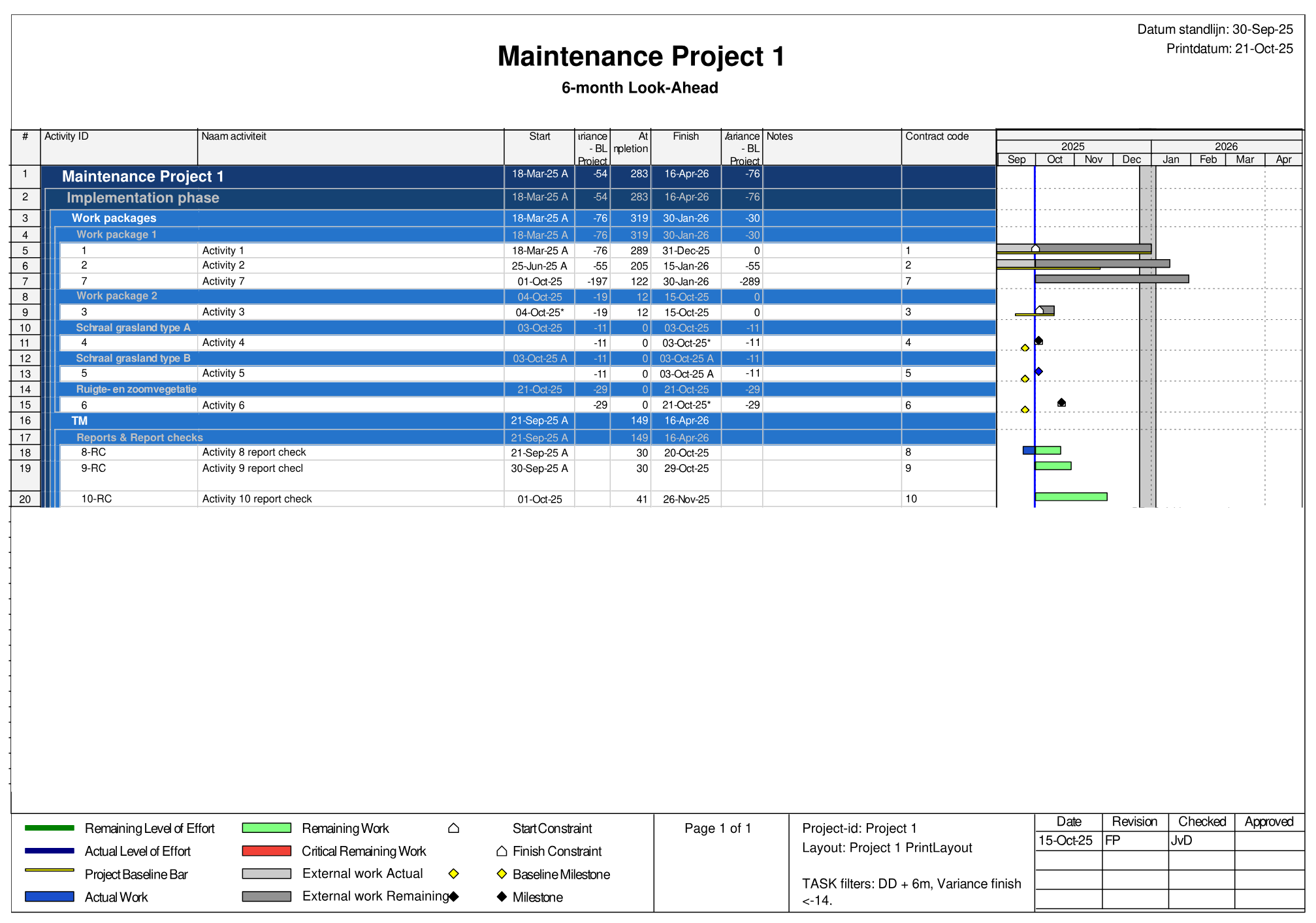Click the blue milestone diamond on Activity 5 row
The image size is (1316, 923).
pos(1038,371)
